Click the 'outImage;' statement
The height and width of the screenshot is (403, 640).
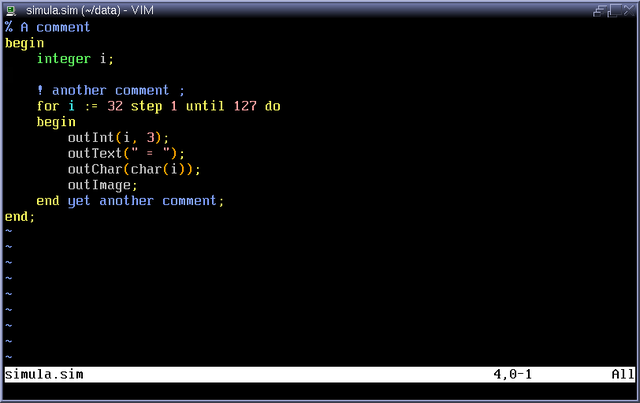coord(102,185)
